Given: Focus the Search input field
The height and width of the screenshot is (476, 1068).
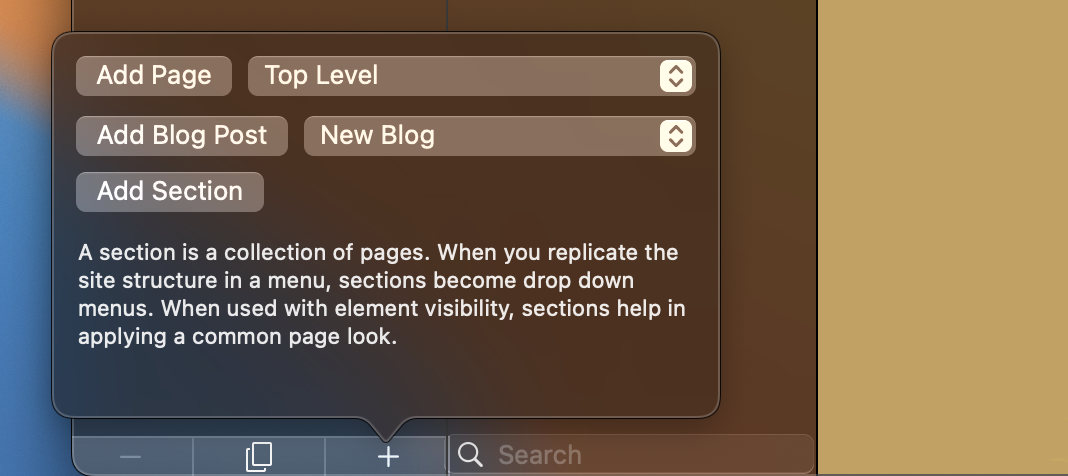Looking at the screenshot, I should click(631, 454).
